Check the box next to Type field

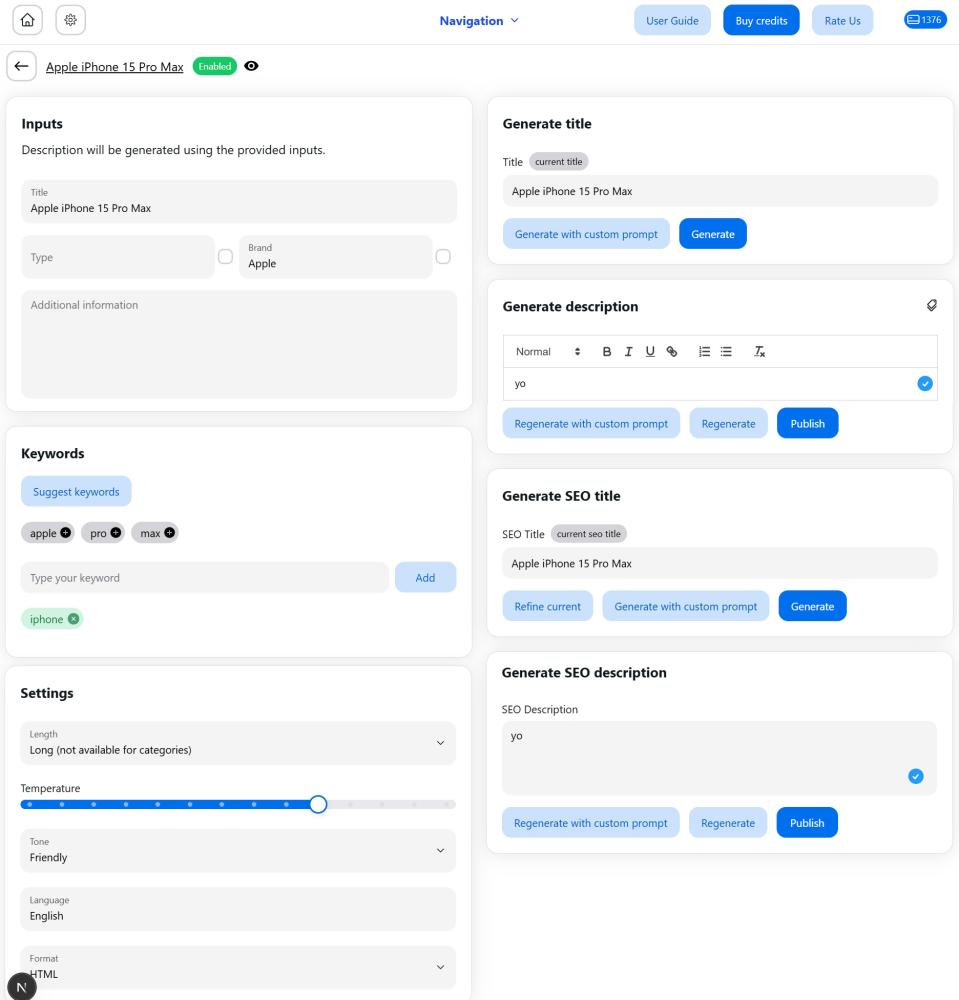225,256
